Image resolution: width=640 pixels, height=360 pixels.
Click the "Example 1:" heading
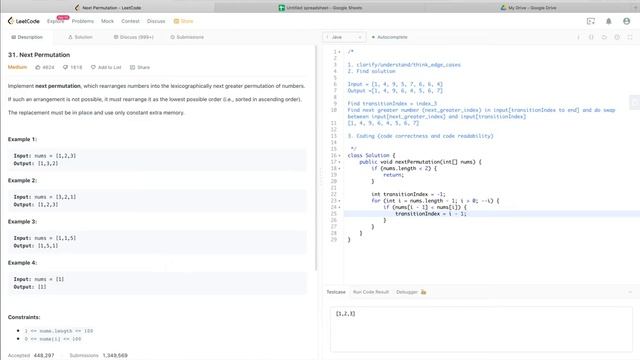pos(22,139)
